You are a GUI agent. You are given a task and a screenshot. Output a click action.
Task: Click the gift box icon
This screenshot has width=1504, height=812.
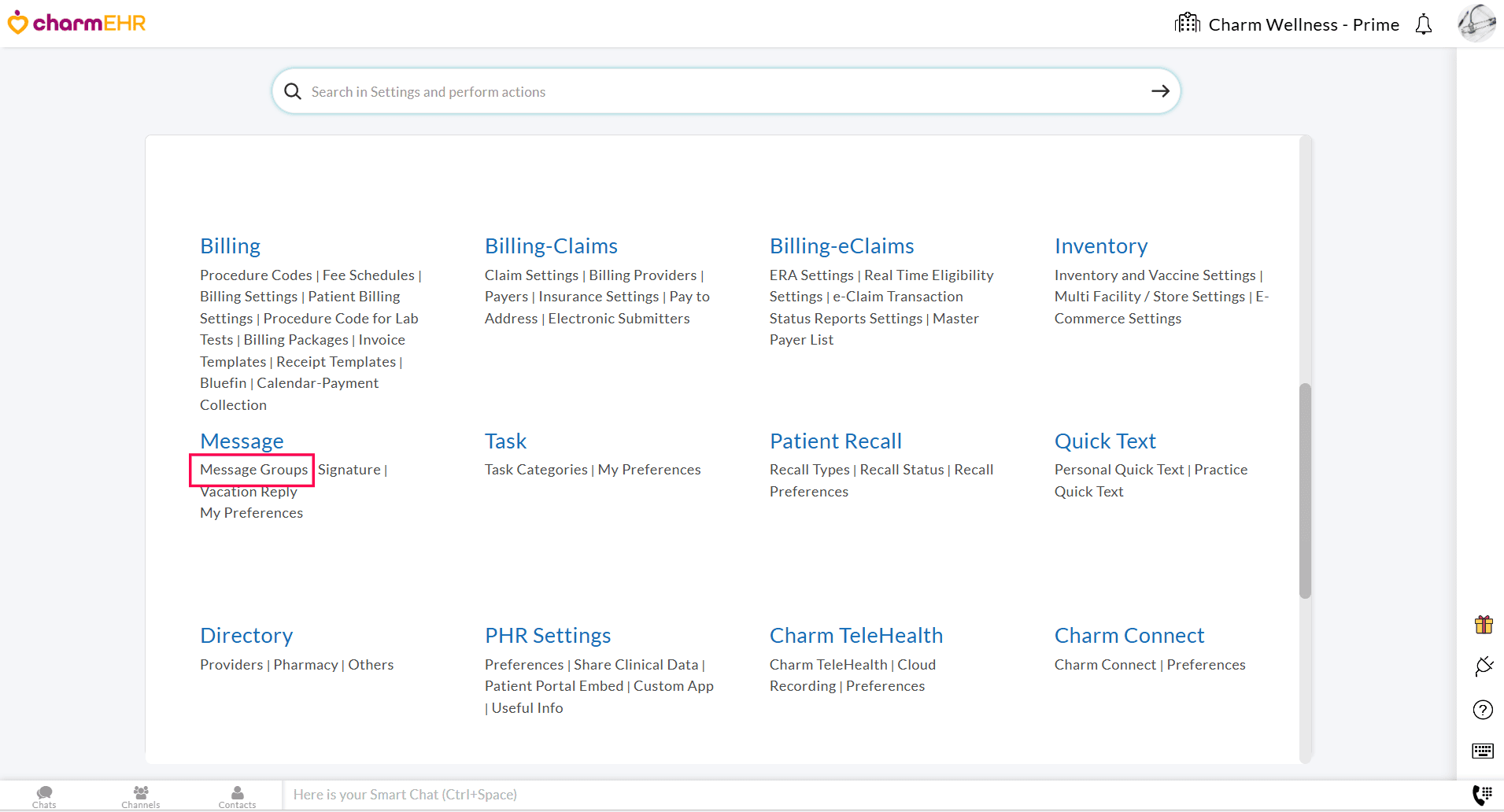click(x=1484, y=625)
